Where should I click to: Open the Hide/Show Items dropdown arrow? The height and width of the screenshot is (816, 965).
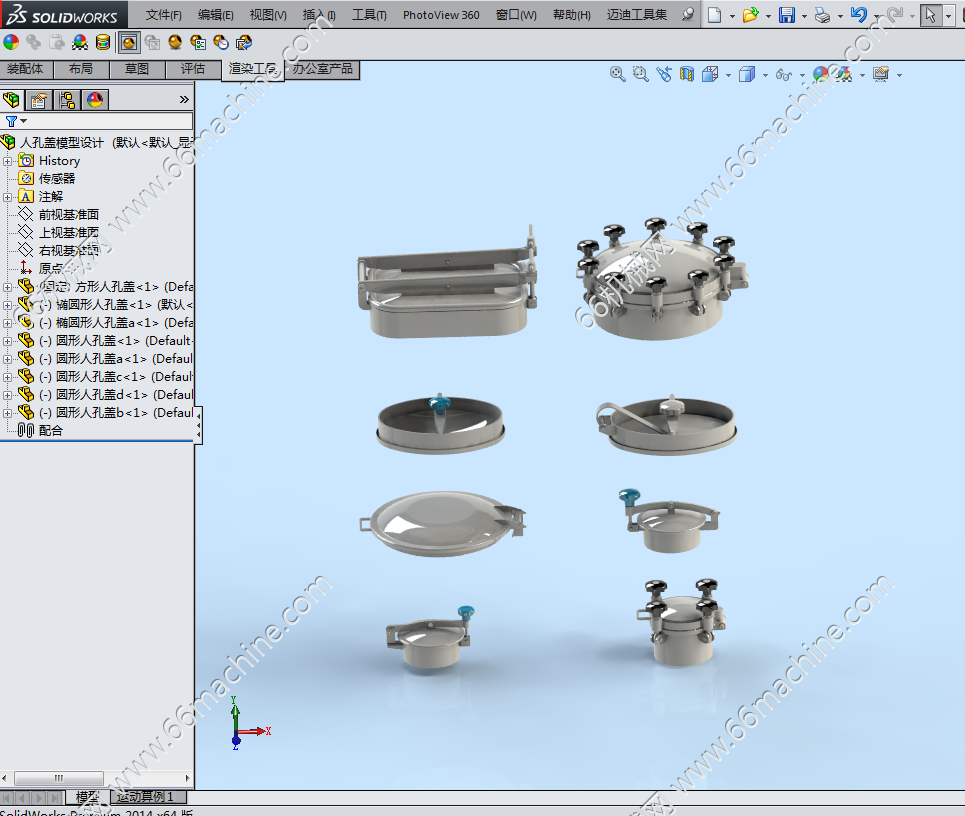(x=802, y=75)
